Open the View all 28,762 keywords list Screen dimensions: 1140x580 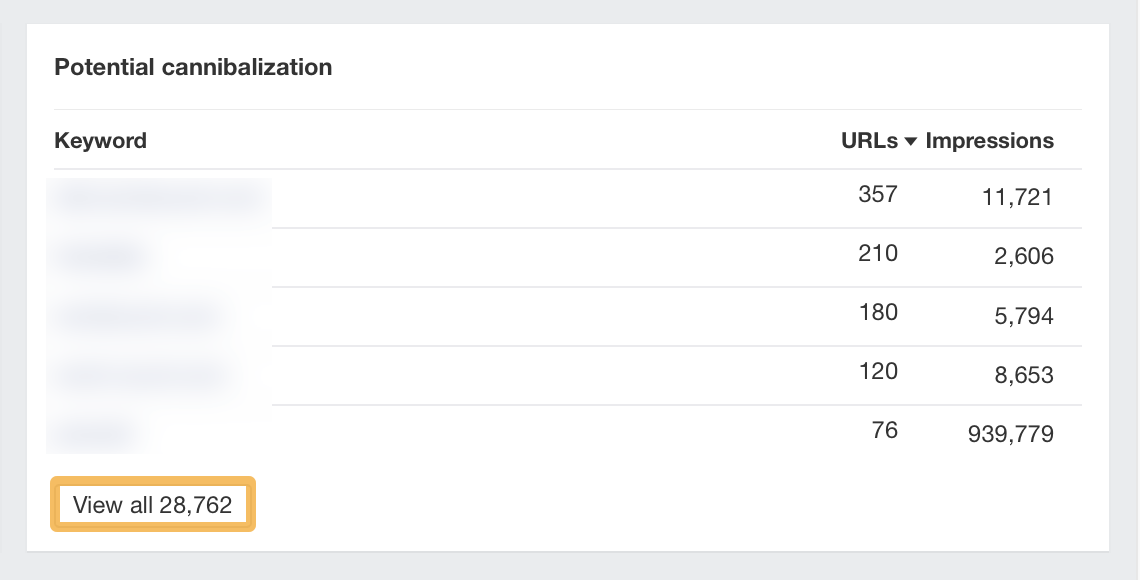point(152,504)
